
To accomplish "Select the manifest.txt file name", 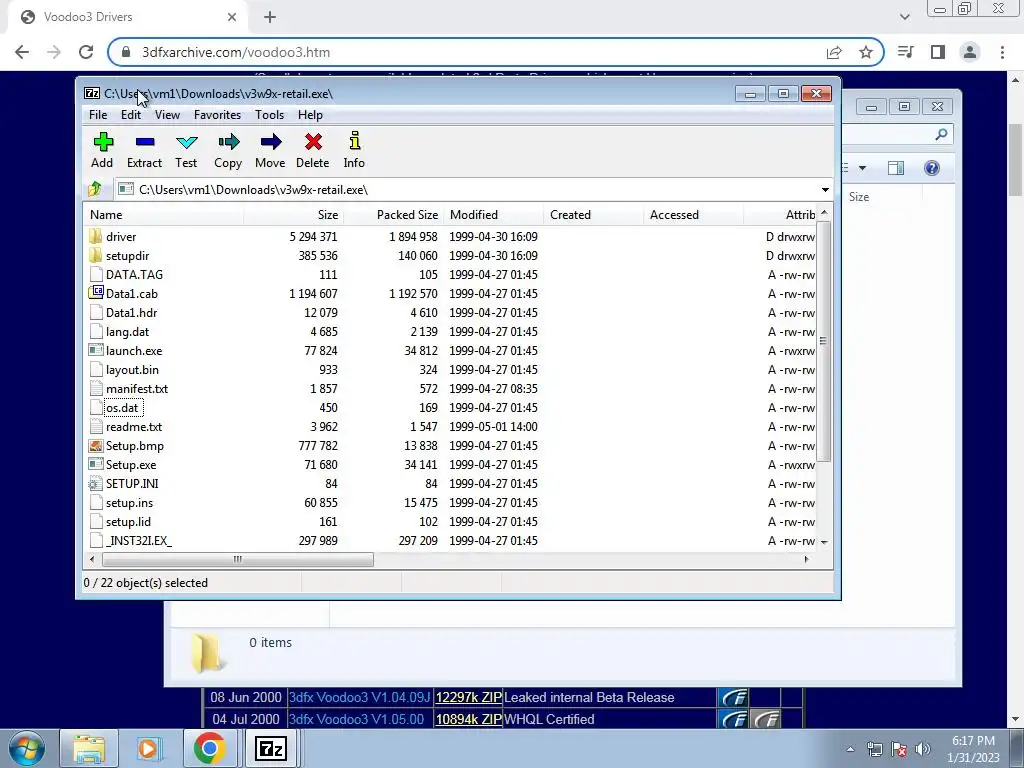I will 136,389.
